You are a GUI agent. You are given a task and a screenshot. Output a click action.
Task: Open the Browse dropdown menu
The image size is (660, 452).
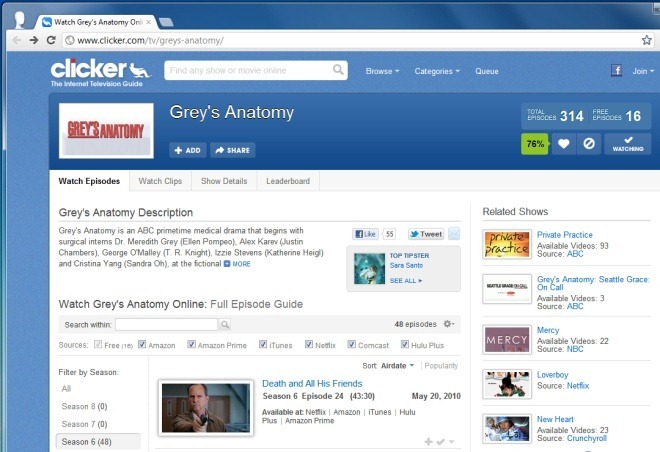pyautogui.click(x=382, y=71)
